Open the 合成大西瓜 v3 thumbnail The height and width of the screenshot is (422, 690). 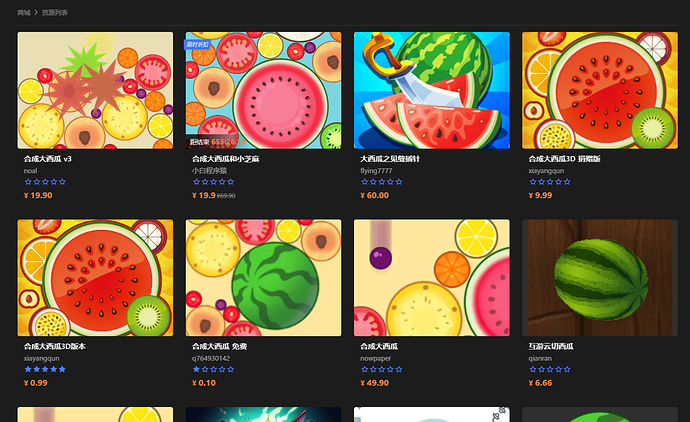point(95,90)
